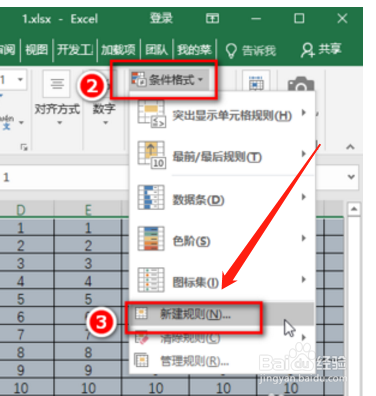This screenshot has width=376, height=396.
Task: Expand Icon Sets submenu arrow
Action: click(304, 279)
